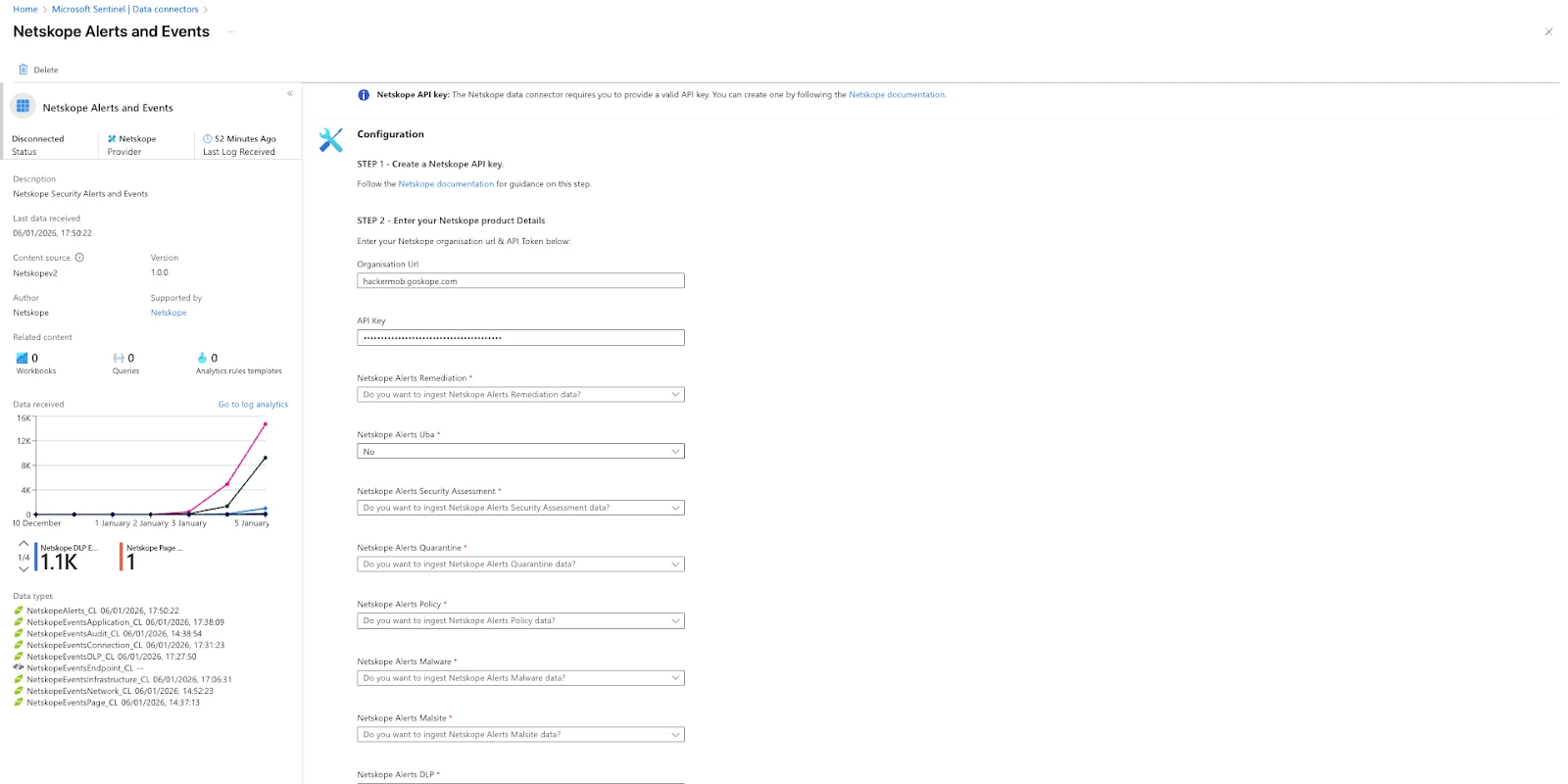Viewport: 1568px width, 784px height.
Task: Click the Delete button
Action: (38, 70)
